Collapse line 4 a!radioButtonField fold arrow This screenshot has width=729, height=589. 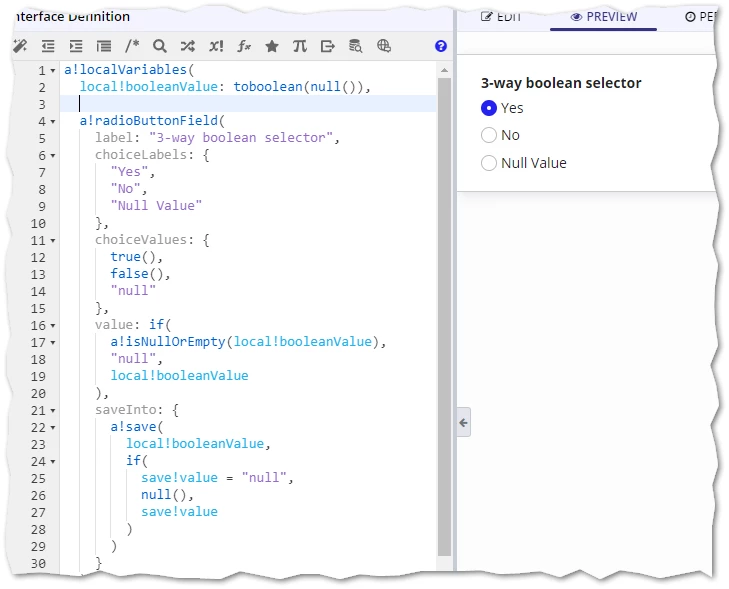coord(53,122)
